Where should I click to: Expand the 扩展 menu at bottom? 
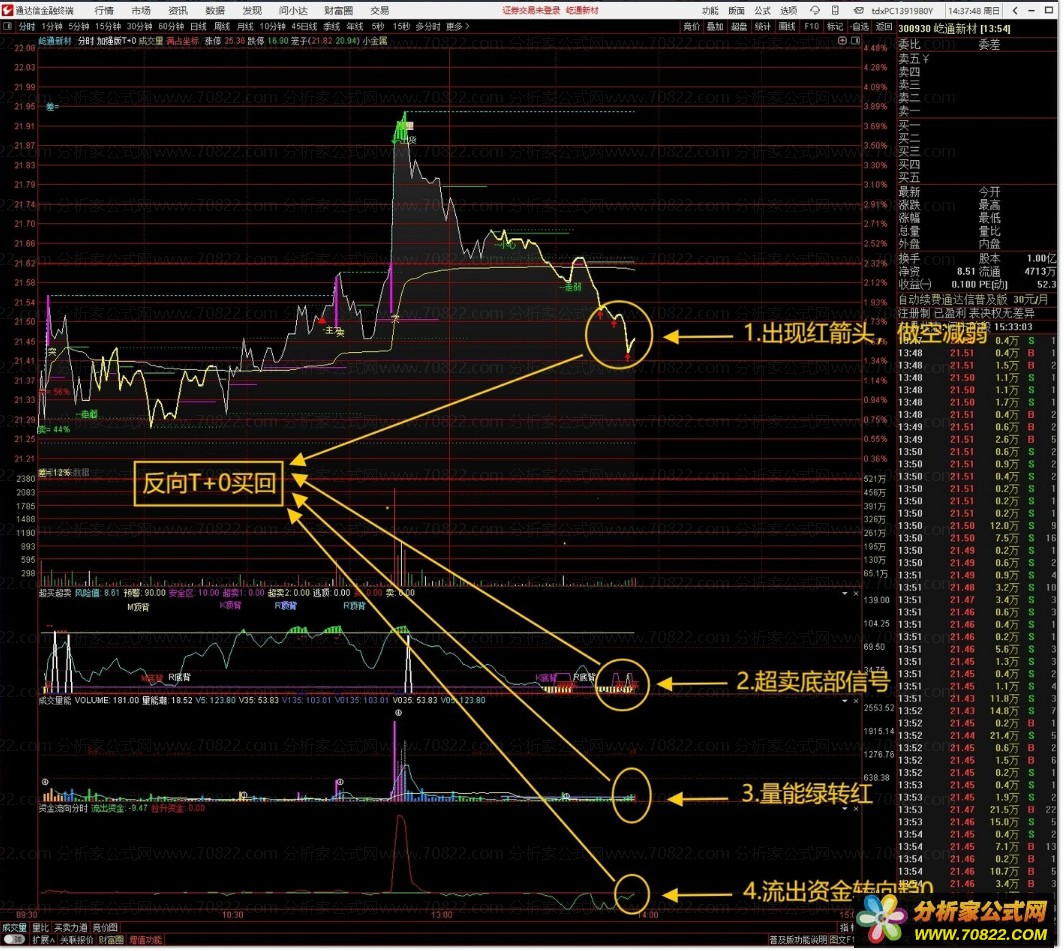coord(43,939)
